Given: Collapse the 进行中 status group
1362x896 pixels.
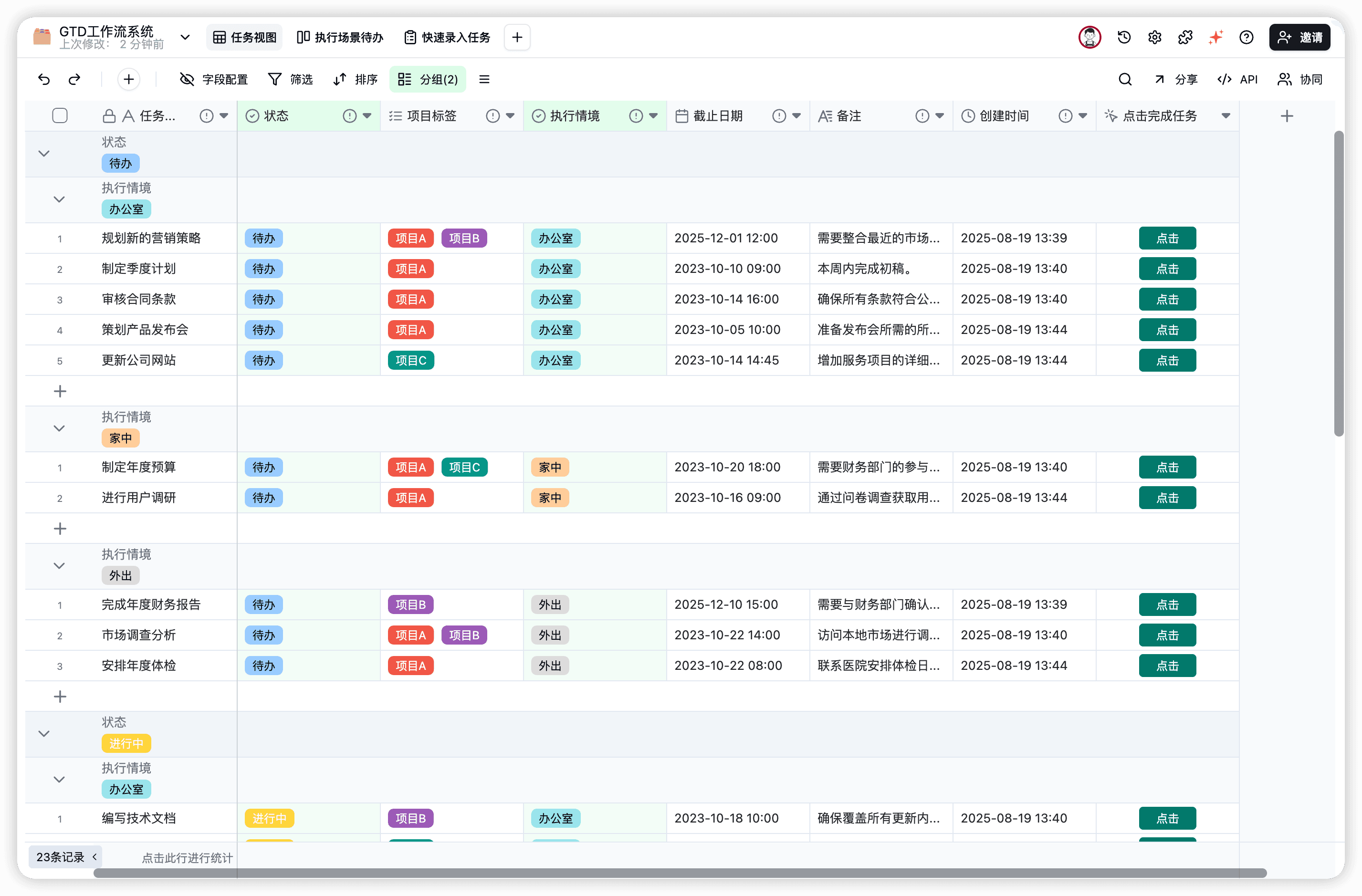Looking at the screenshot, I should click(44, 733).
